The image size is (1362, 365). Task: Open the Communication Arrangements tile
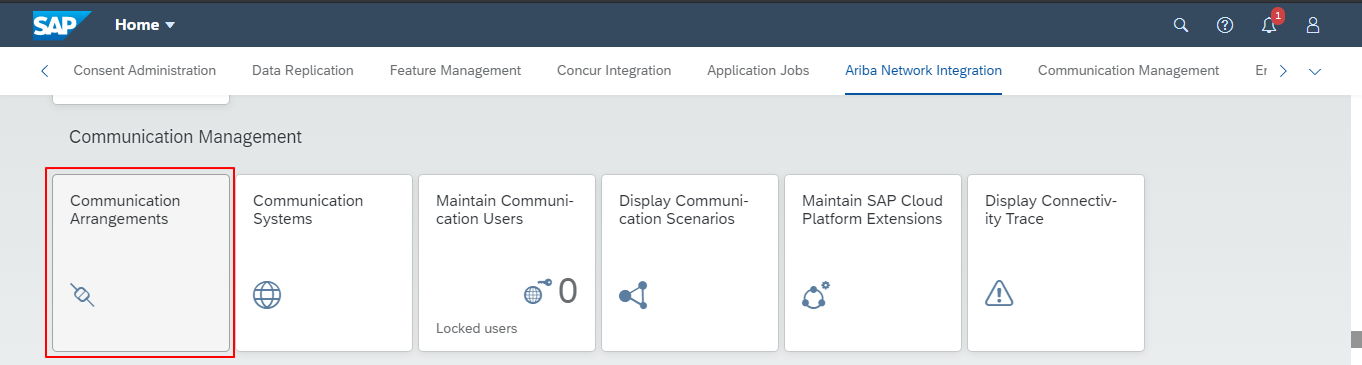point(141,263)
